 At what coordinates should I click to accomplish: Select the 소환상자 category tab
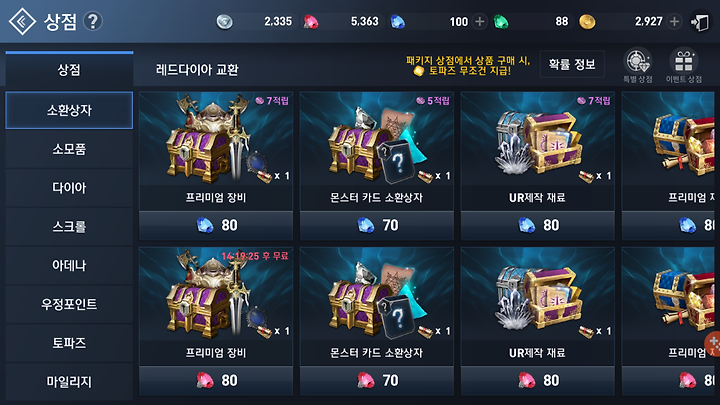pos(69,110)
